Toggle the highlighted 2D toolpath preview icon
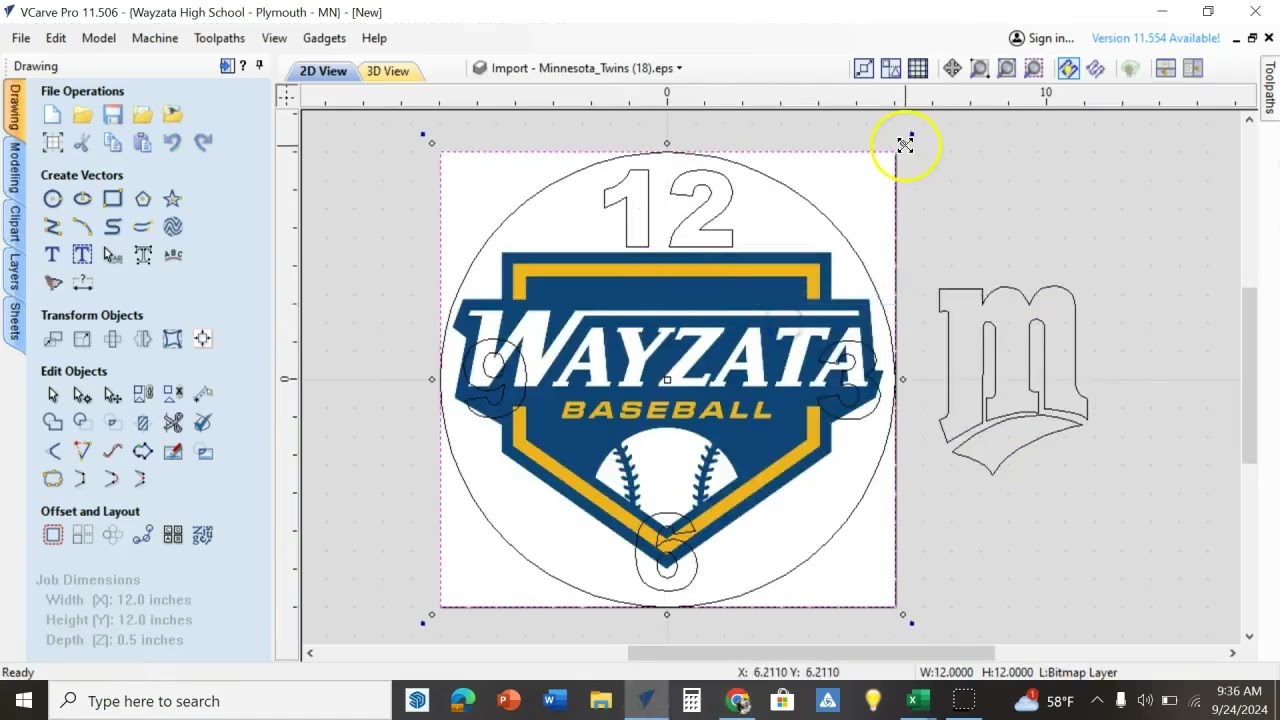 [1068, 68]
